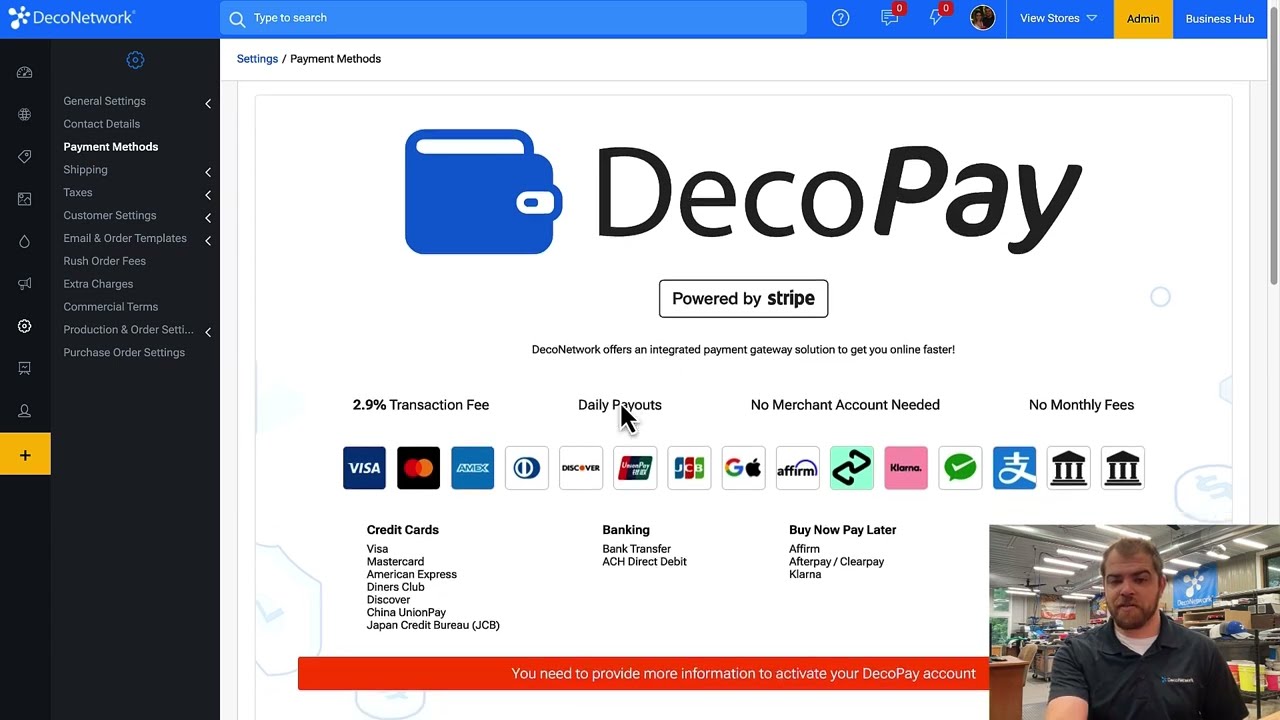The height and width of the screenshot is (720, 1280).
Task: Click the Discover card icon
Action: 580,468
